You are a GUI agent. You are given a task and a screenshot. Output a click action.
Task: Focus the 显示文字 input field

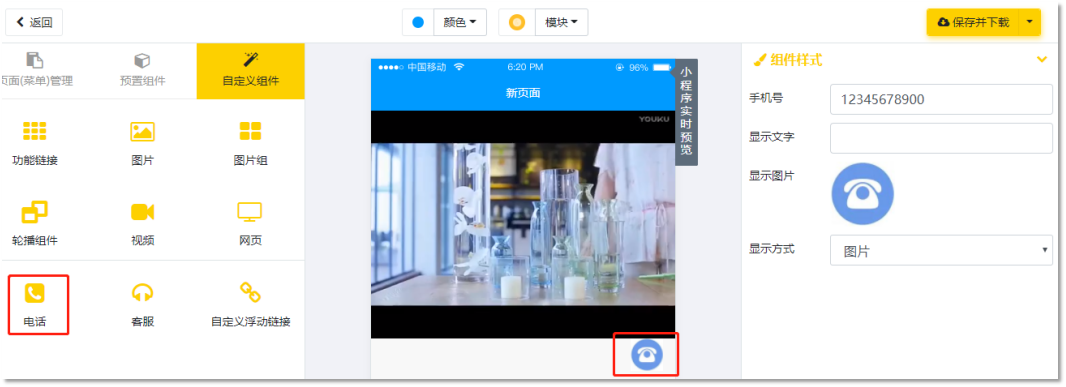(x=941, y=138)
